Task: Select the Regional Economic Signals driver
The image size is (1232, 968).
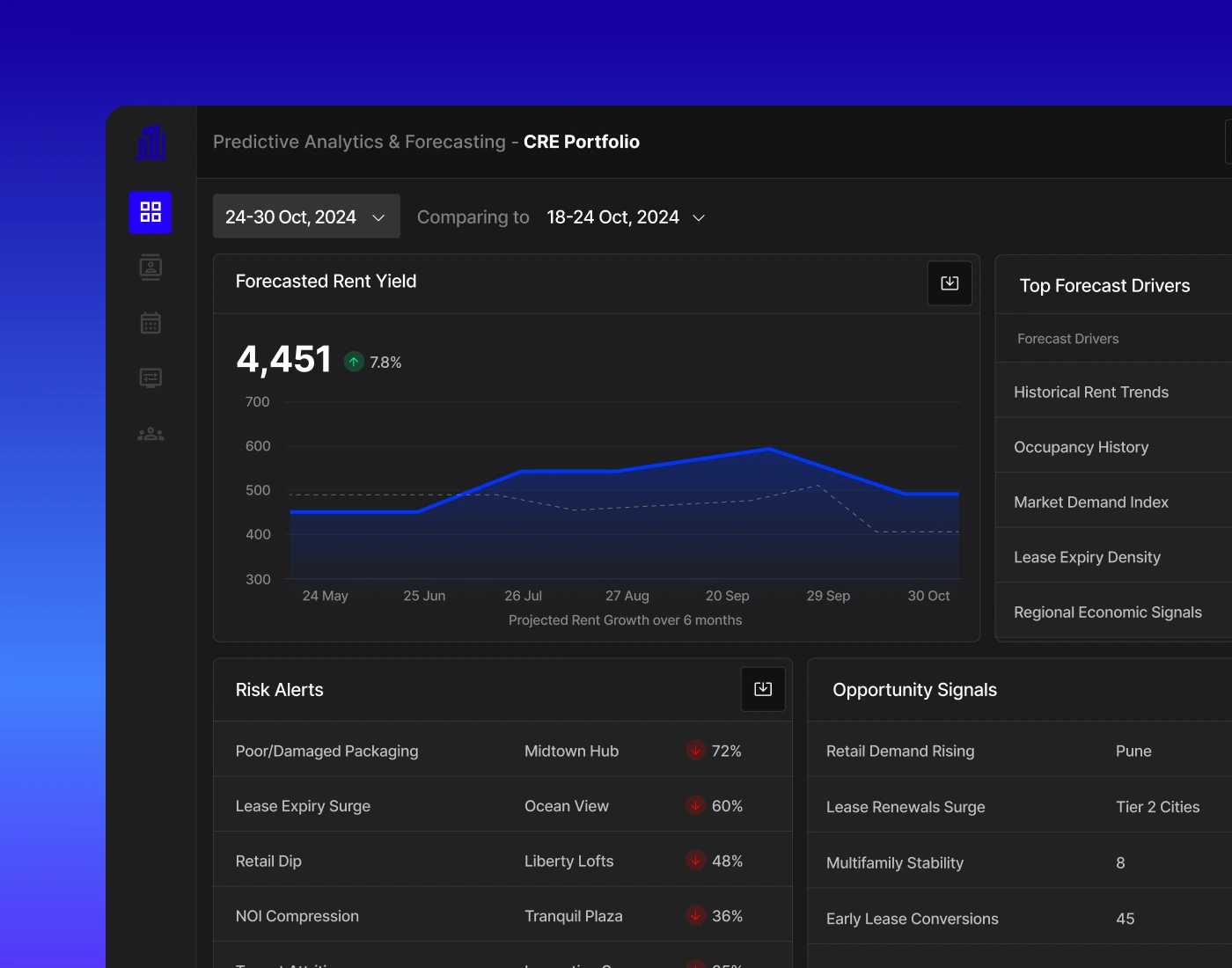Action: tap(1114, 612)
